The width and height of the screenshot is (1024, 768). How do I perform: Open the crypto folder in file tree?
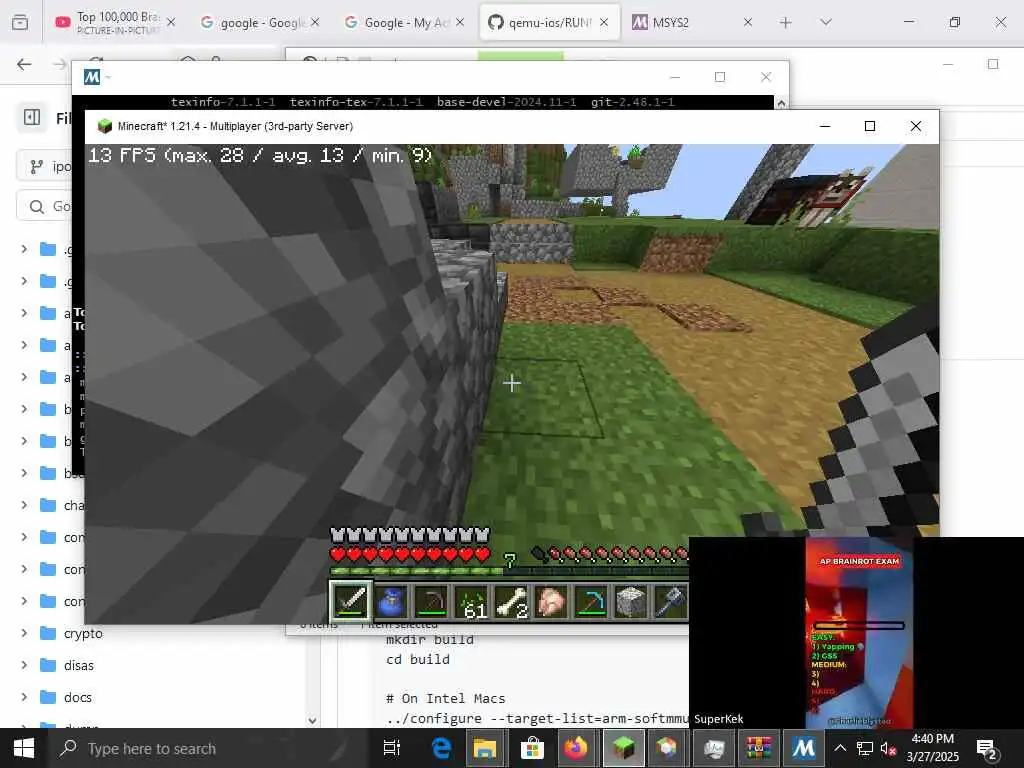click(83, 633)
